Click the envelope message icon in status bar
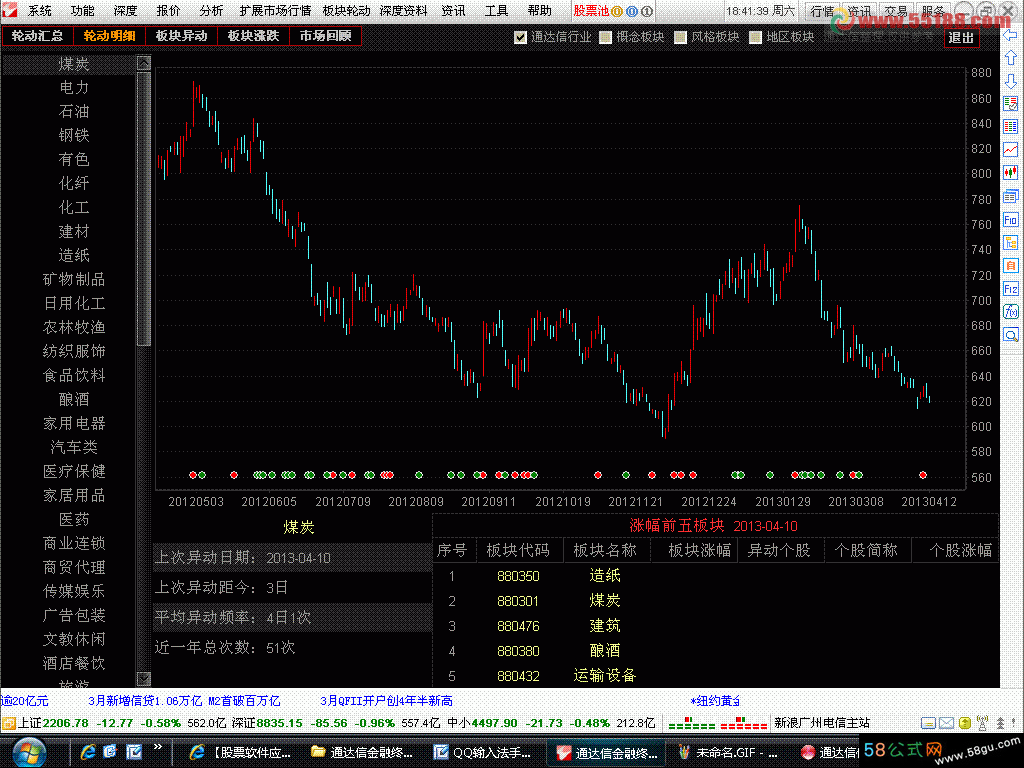1024x768 pixels. pyautogui.click(x=946, y=723)
